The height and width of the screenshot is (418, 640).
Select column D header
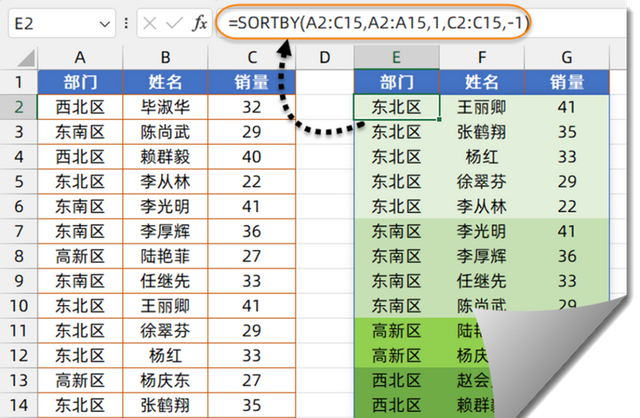[325, 58]
